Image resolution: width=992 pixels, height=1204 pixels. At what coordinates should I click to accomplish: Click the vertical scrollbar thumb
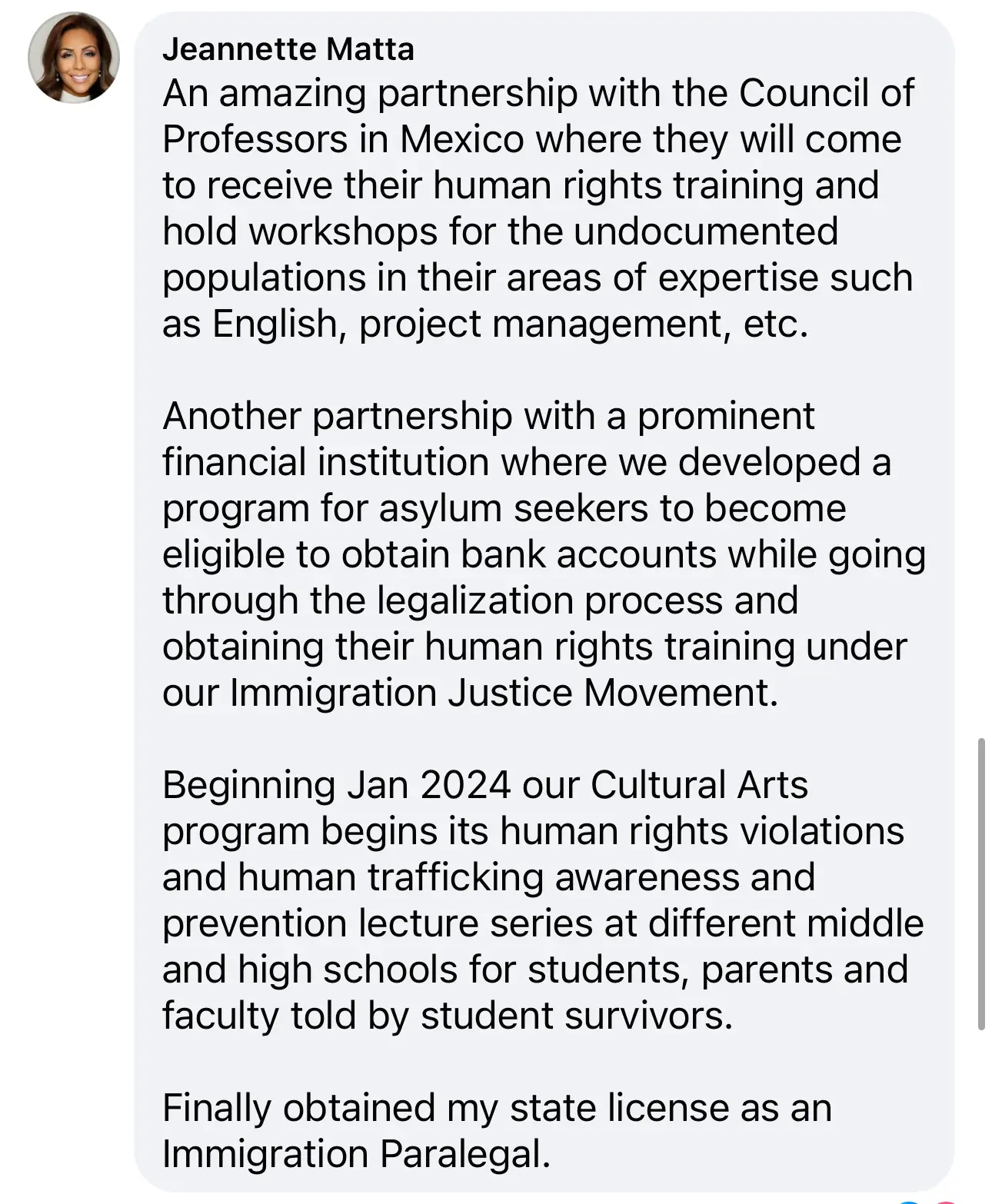981,884
